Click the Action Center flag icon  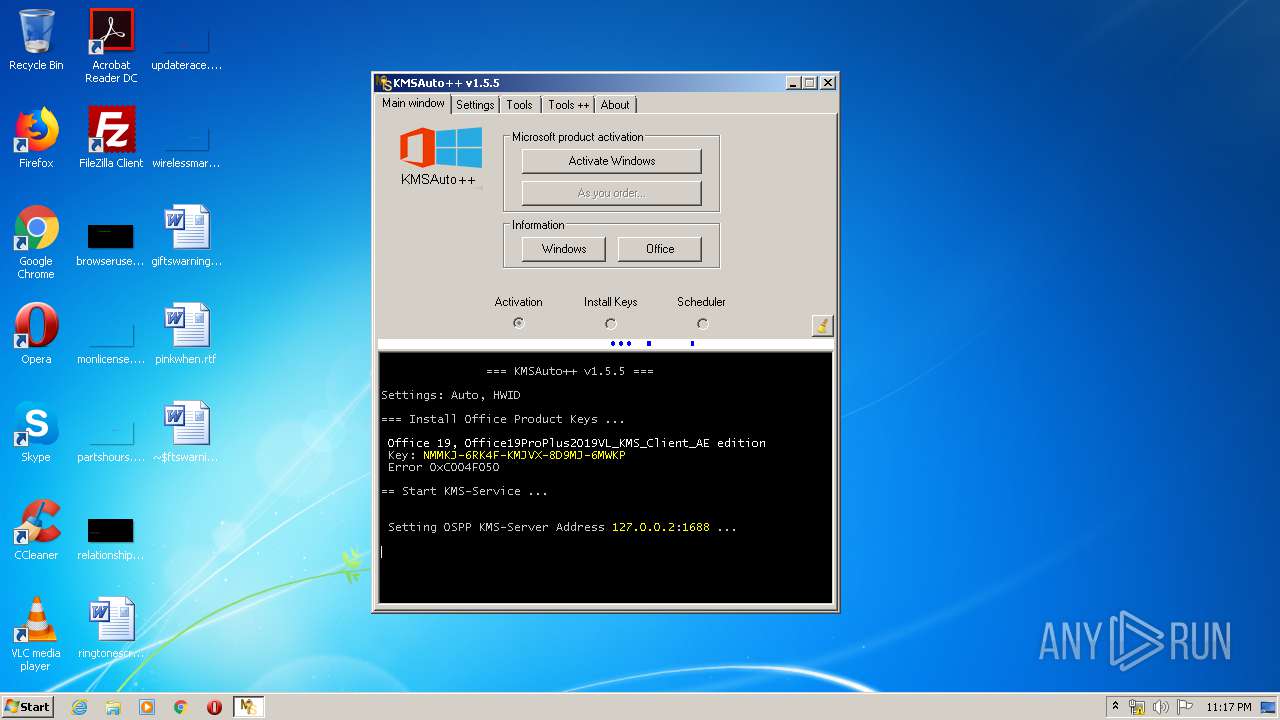click(x=1185, y=707)
